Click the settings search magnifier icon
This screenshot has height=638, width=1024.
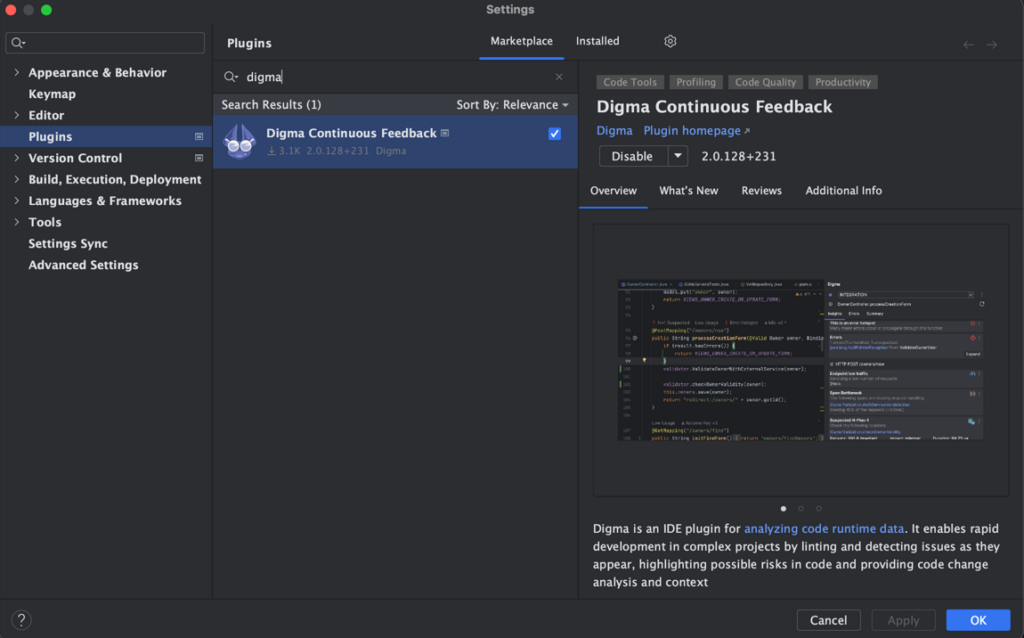(18, 43)
